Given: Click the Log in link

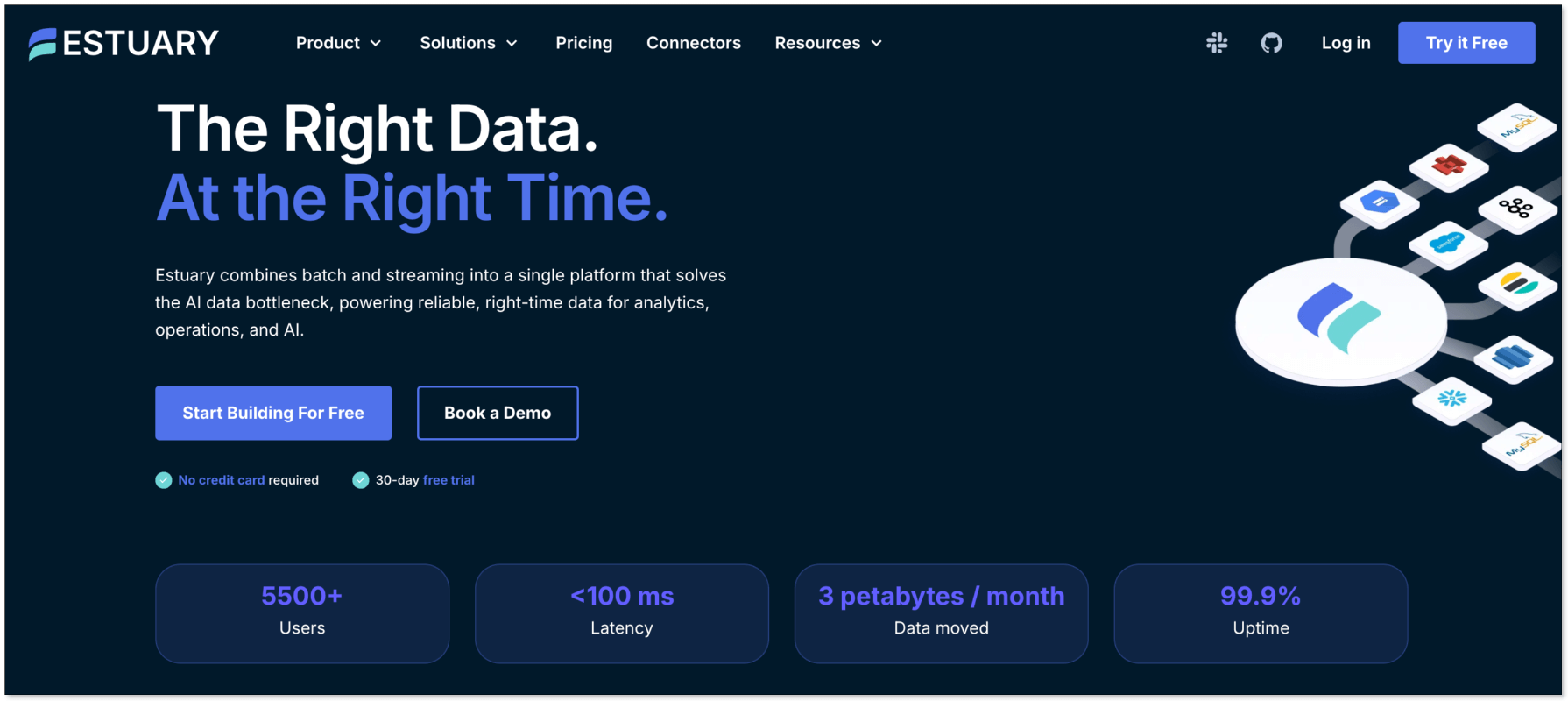Looking at the screenshot, I should (1346, 43).
